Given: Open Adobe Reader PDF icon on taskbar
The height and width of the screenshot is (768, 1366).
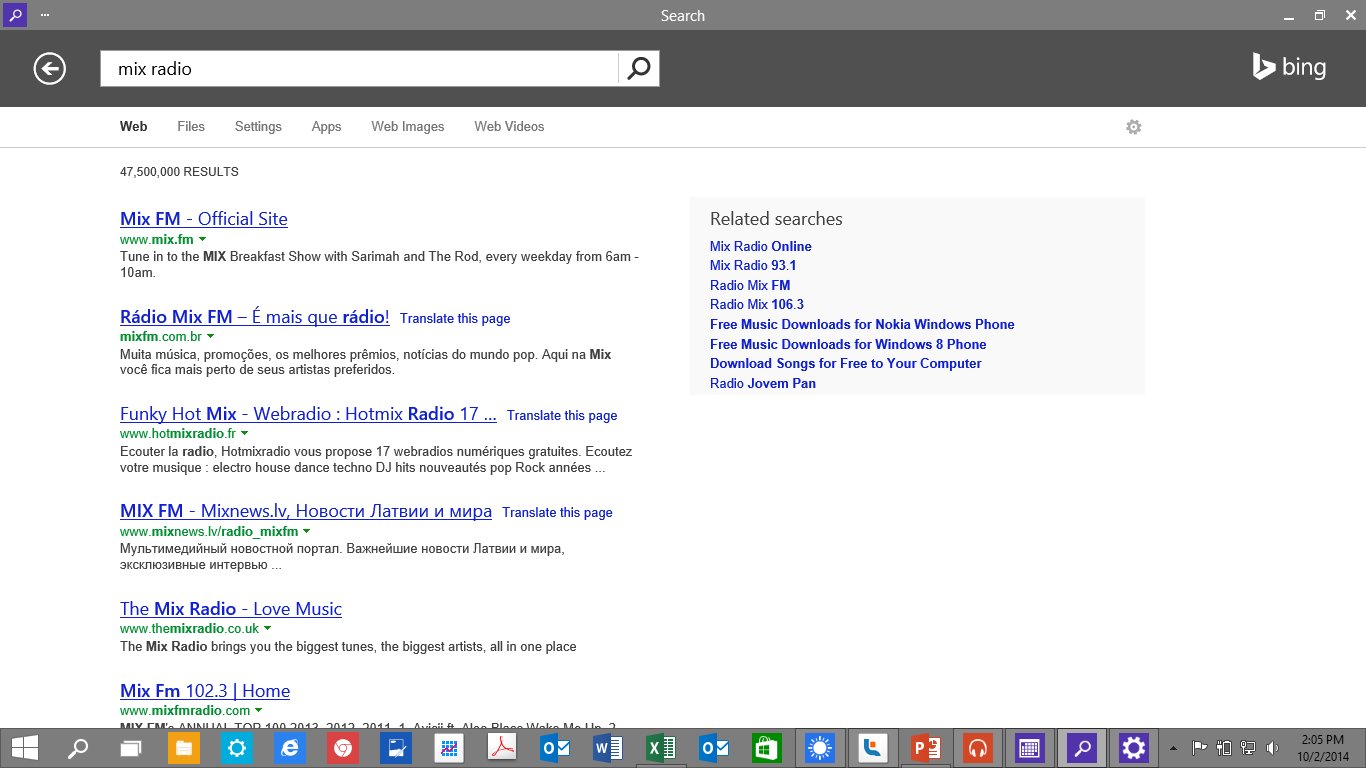Looking at the screenshot, I should (501, 747).
